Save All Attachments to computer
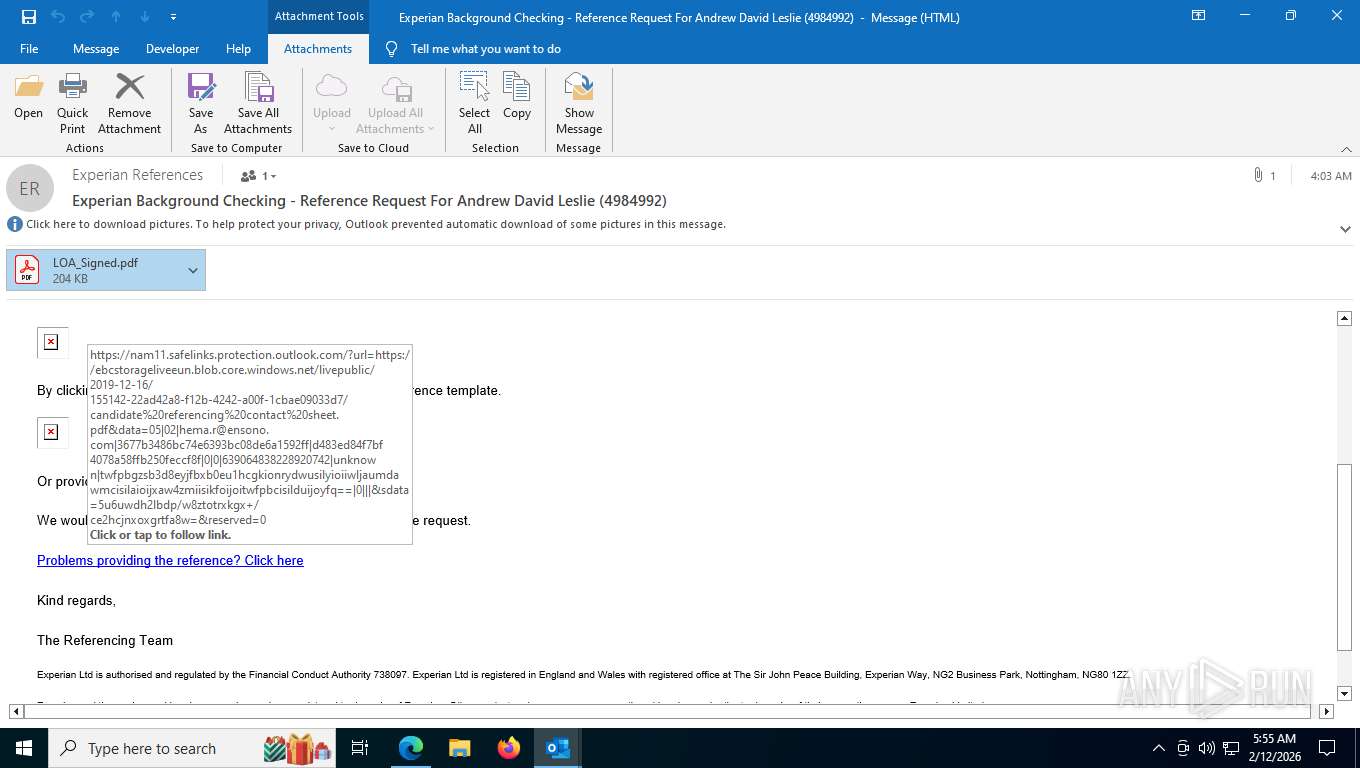 [258, 103]
